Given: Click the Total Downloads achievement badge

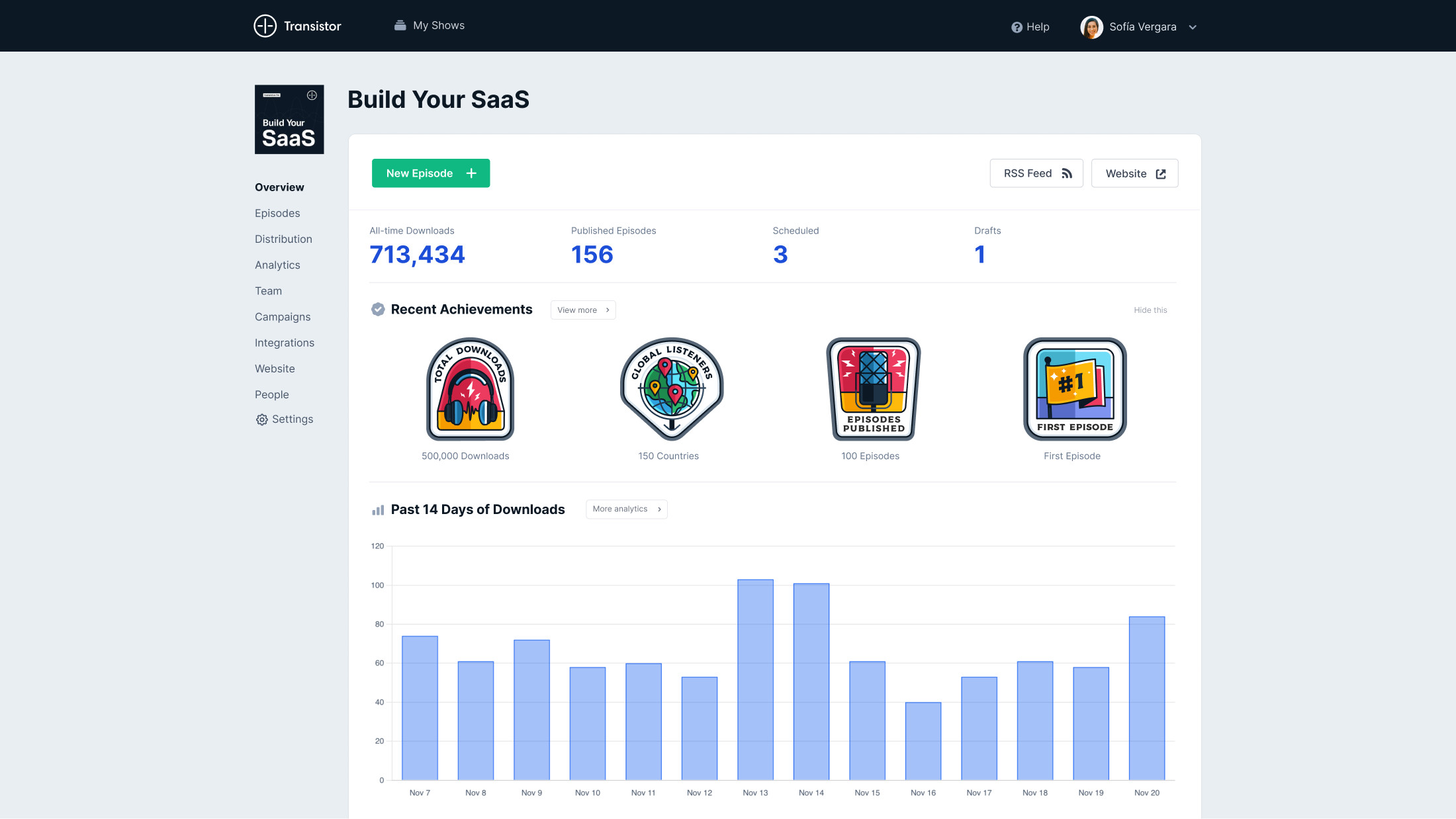Looking at the screenshot, I should (470, 389).
